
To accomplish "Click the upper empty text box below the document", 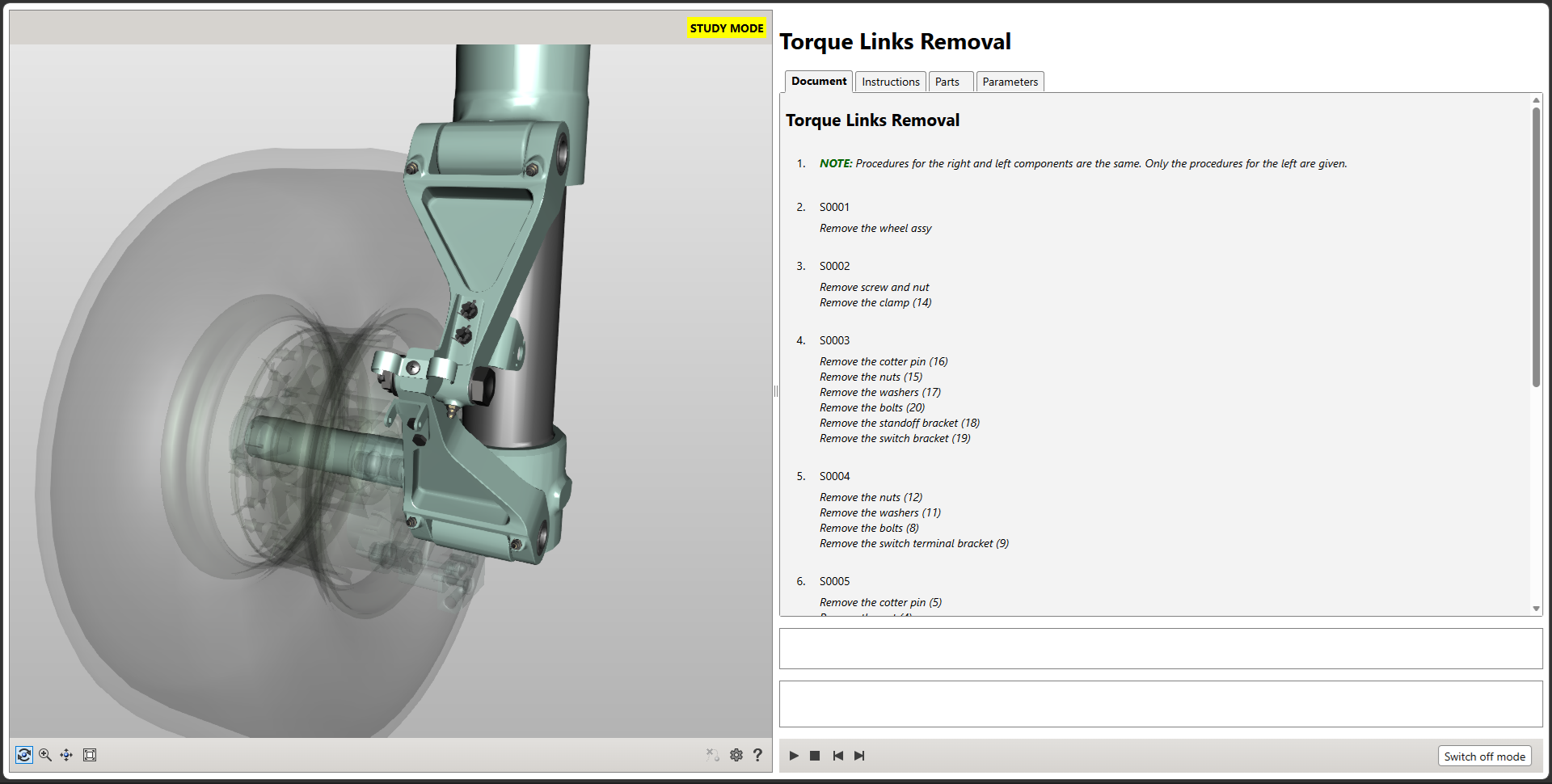I will pyautogui.click(x=1160, y=648).
